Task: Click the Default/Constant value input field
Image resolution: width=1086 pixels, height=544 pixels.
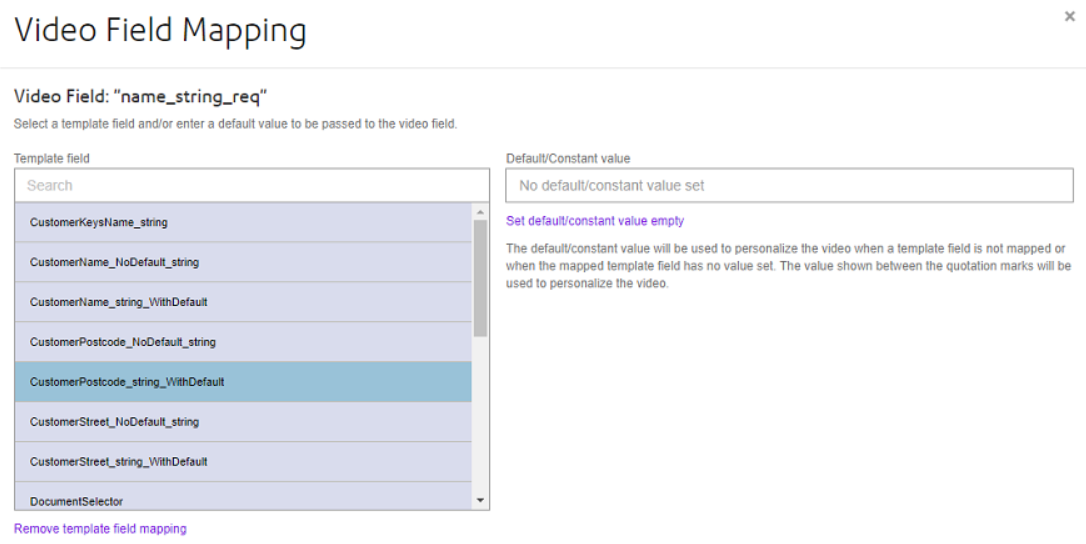Action: [x=790, y=185]
